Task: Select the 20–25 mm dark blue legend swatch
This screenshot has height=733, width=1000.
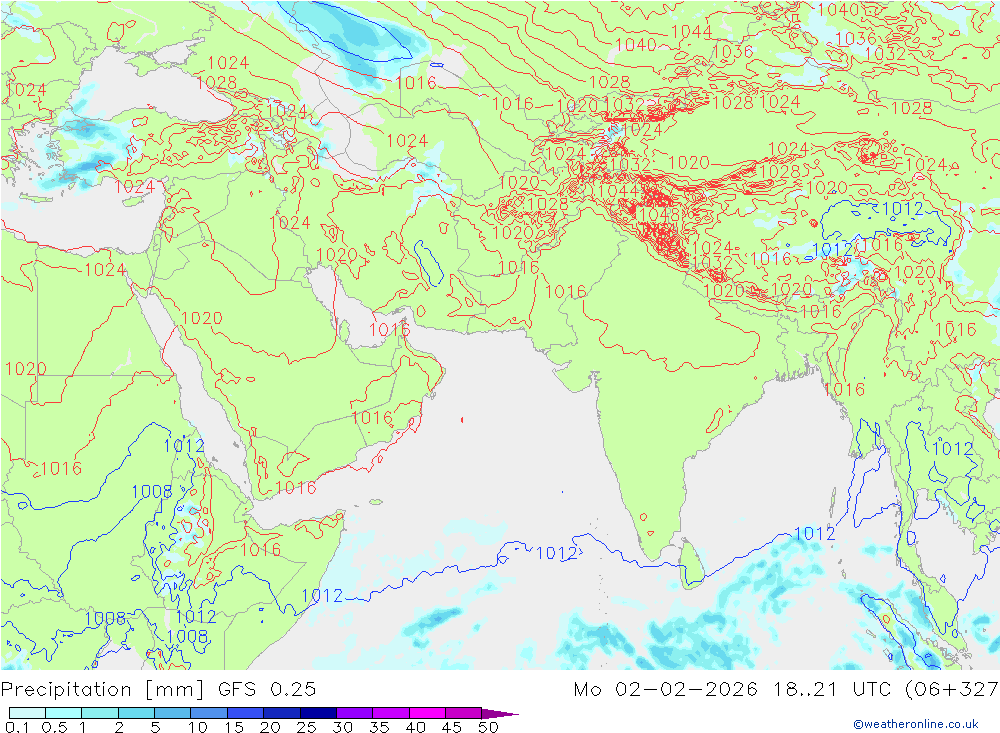Action: [x=282, y=713]
